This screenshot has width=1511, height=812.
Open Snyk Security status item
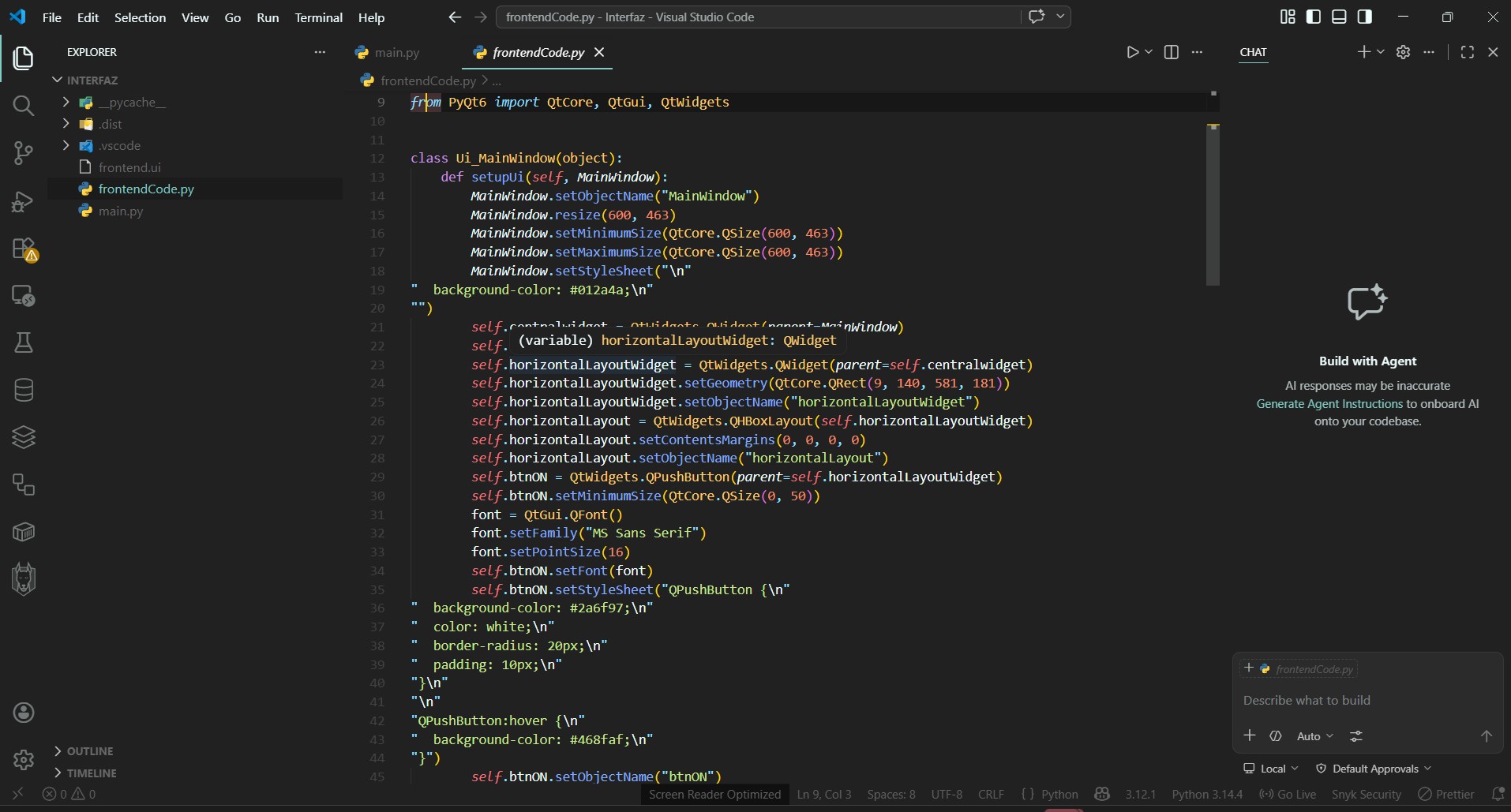1367,794
